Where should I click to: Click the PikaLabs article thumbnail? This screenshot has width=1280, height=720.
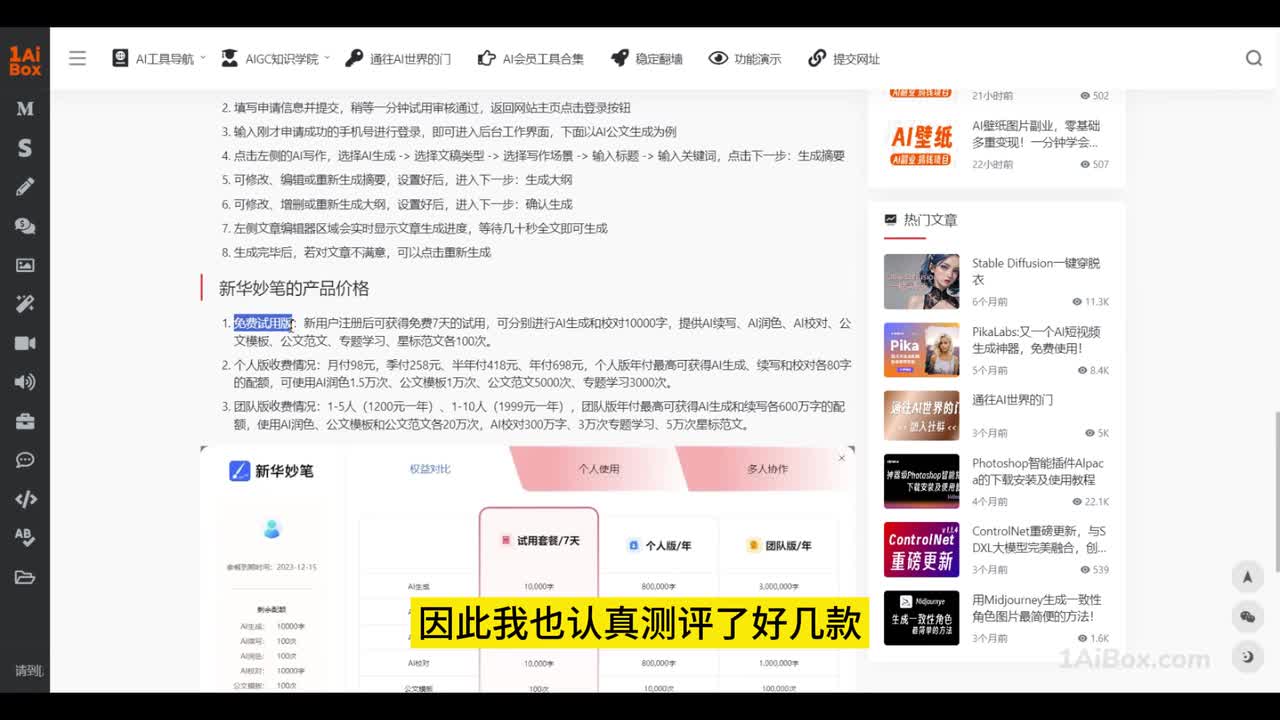click(x=921, y=349)
